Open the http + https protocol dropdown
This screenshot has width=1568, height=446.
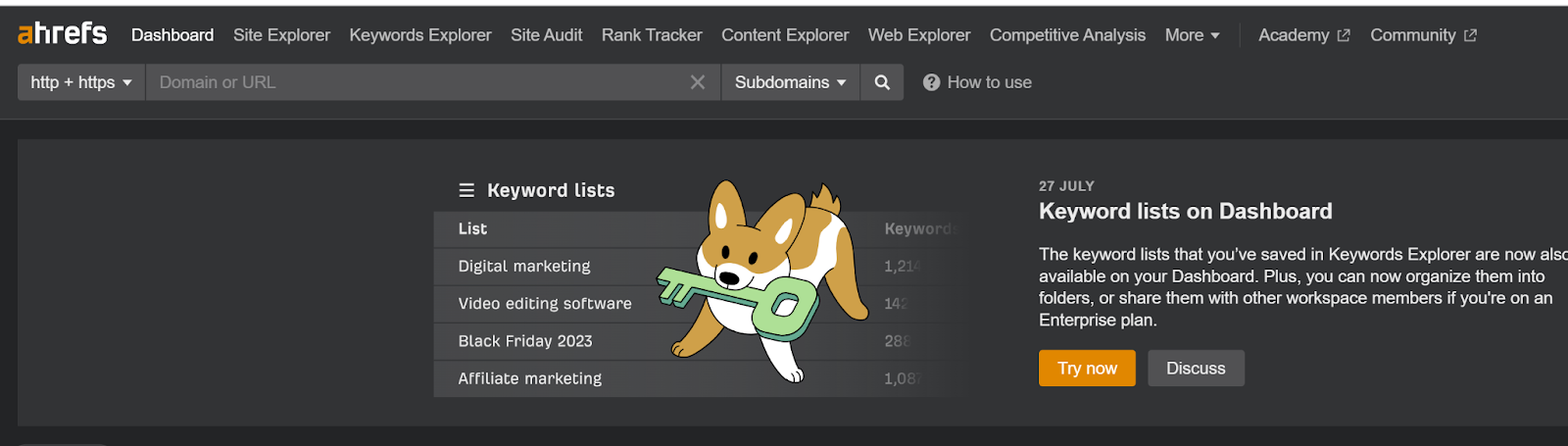[x=81, y=82]
